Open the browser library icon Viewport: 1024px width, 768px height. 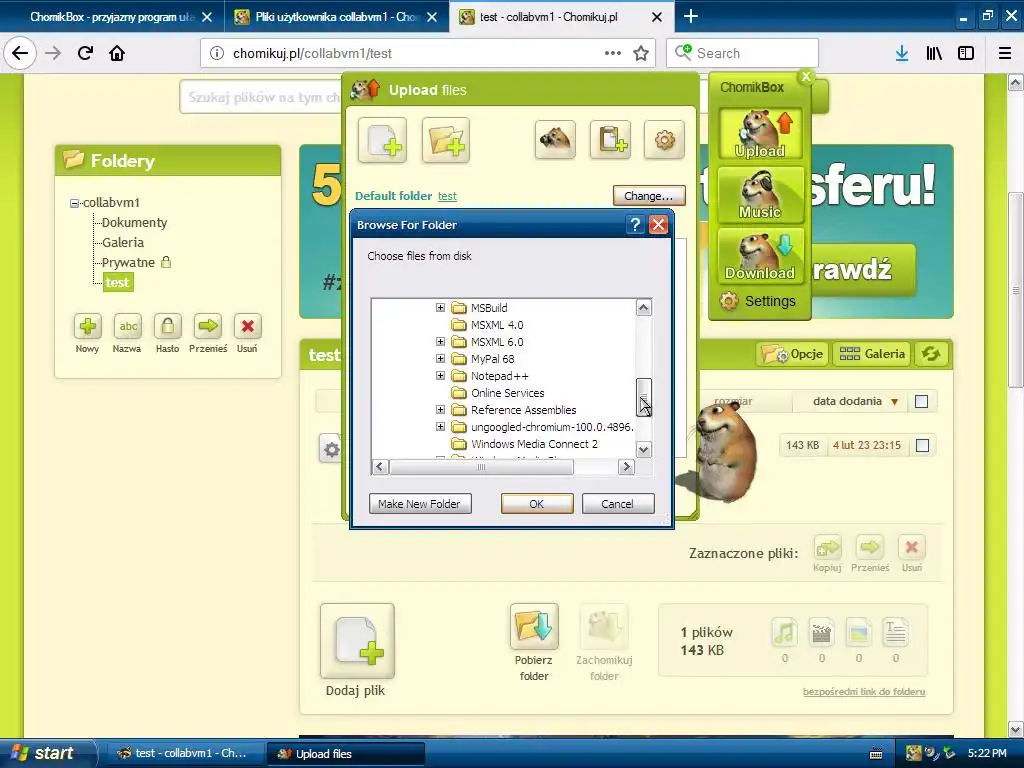point(934,54)
